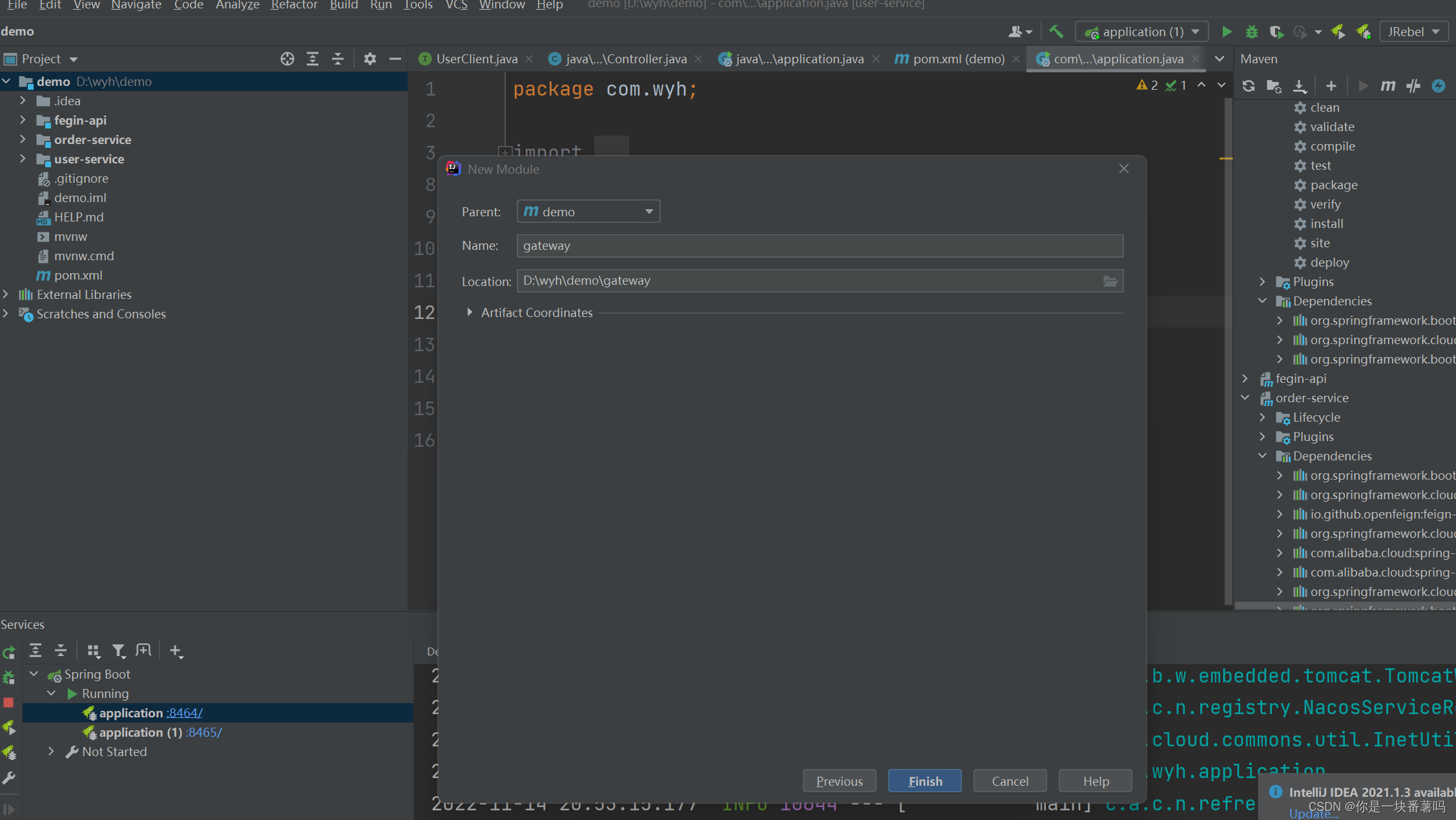The height and width of the screenshot is (820, 1456).
Task: Toggle Offline Mode in Maven toolbar
Action: (x=1413, y=86)
